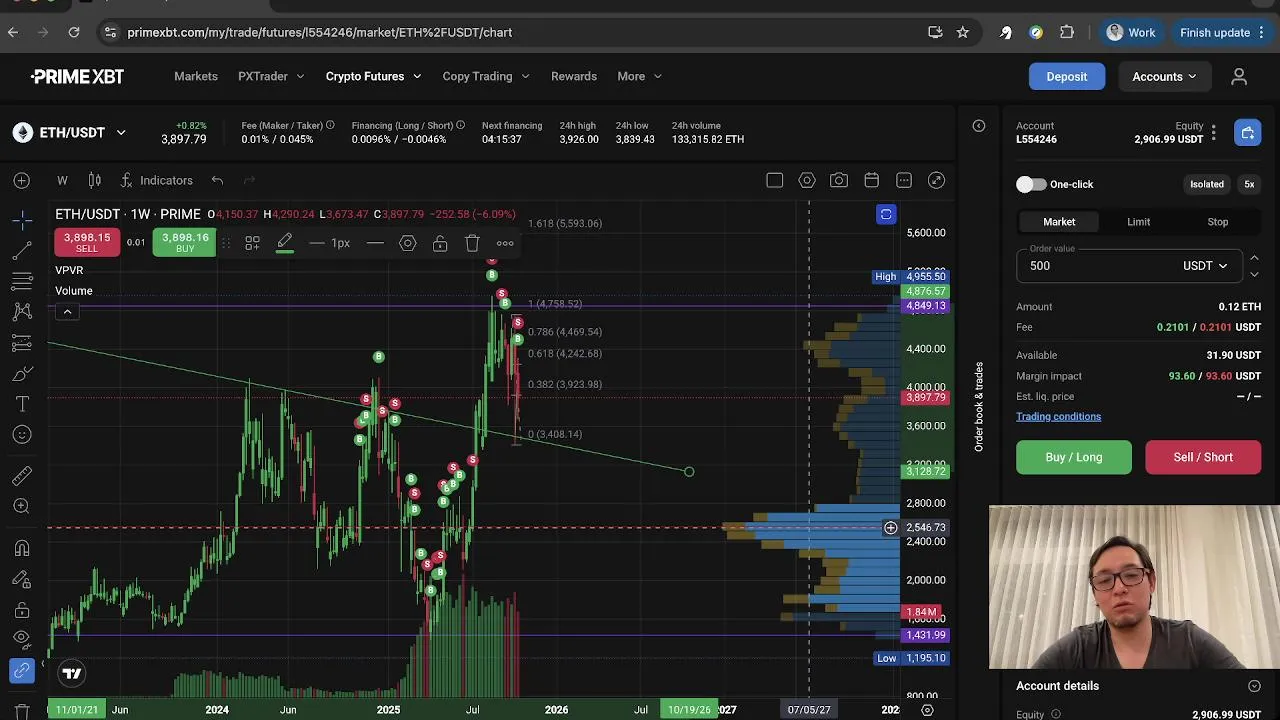
Task: Undo the last chart action
Action: tap(217, 181)
